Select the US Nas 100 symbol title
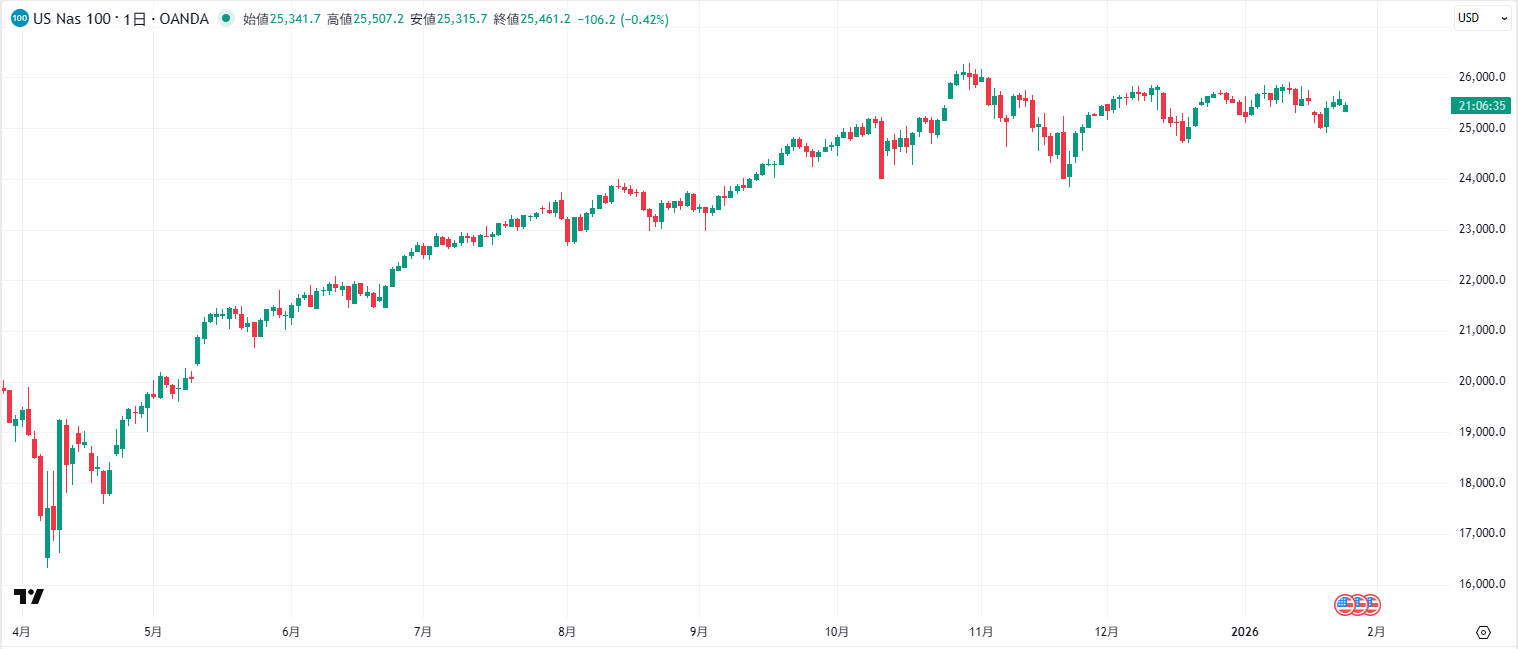1518x649 pixels. (x=74, y=18)
